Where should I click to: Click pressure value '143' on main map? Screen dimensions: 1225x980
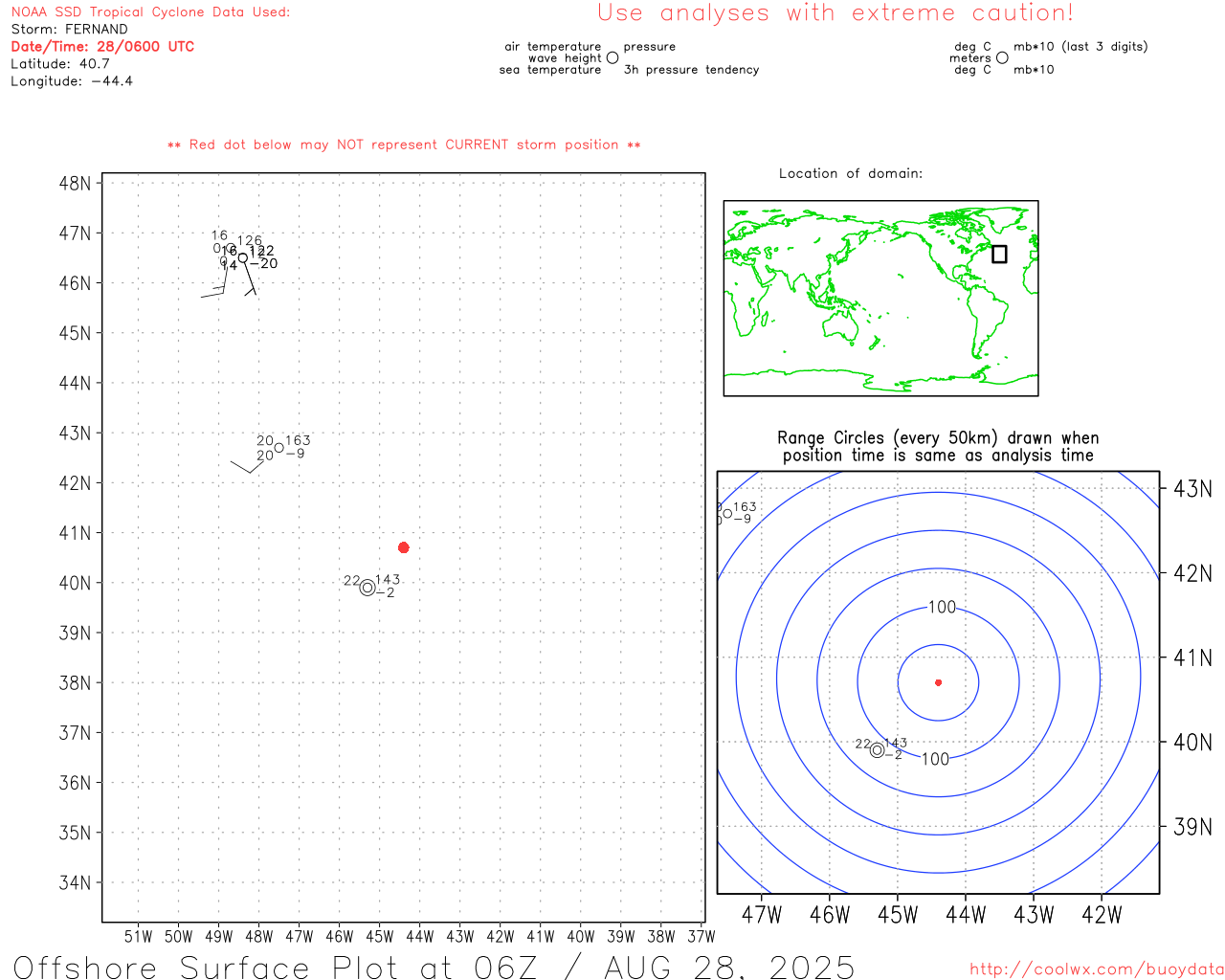click(x=388, y=579)
